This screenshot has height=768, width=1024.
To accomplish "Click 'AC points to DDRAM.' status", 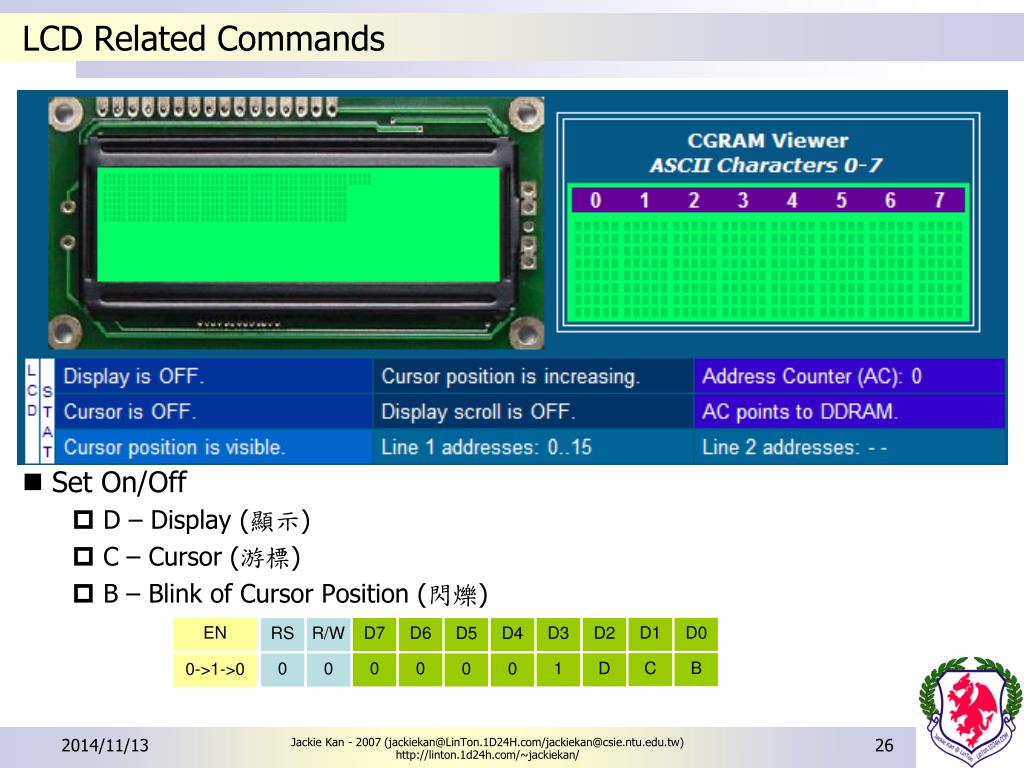I will pos(849,411).
